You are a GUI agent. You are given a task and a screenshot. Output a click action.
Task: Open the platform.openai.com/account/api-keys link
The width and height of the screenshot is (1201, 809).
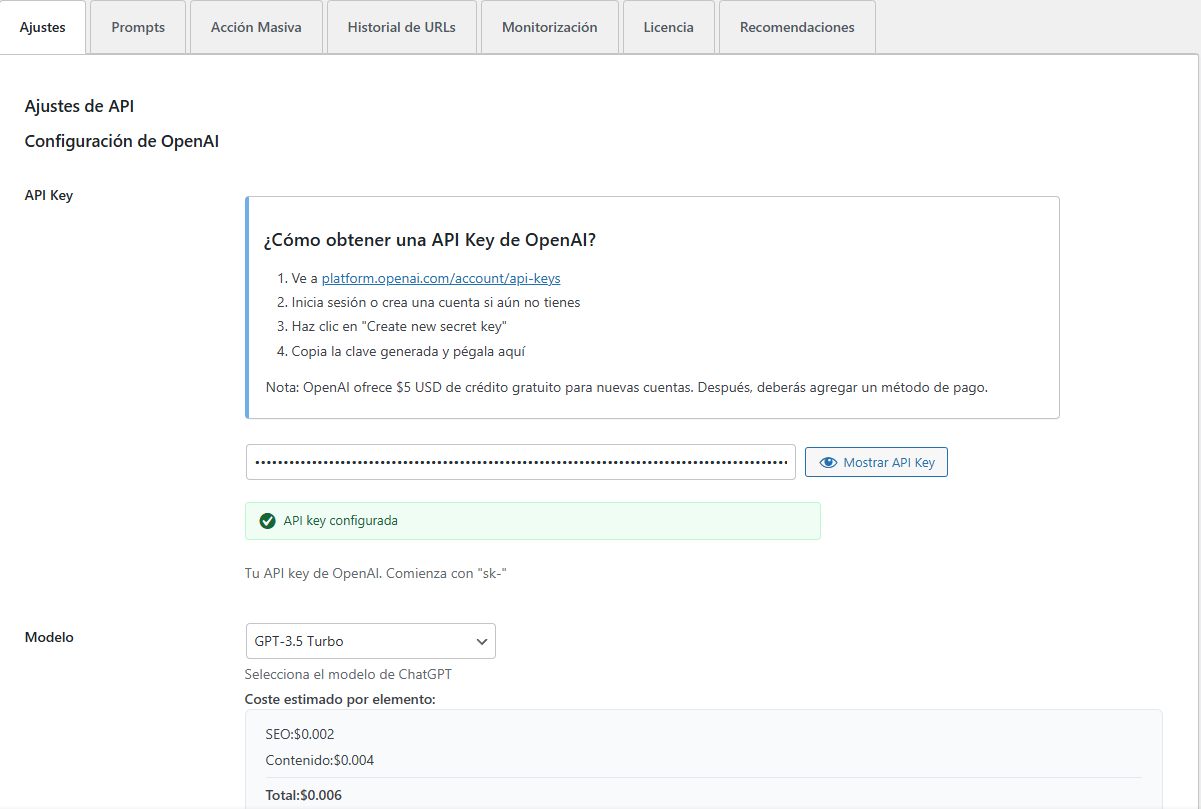pos(447,279)
